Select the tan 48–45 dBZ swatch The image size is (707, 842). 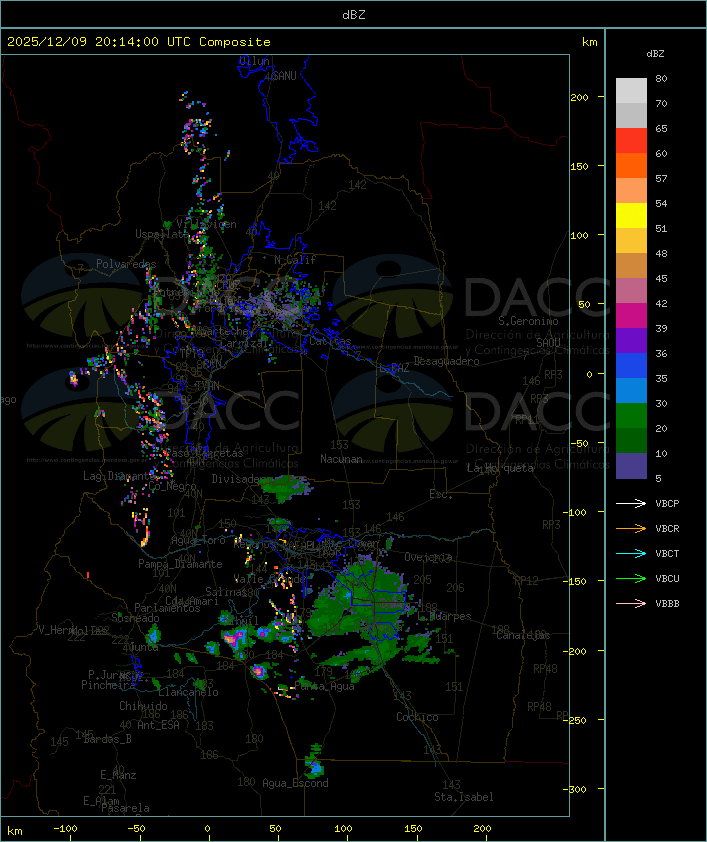pos(631,265)
